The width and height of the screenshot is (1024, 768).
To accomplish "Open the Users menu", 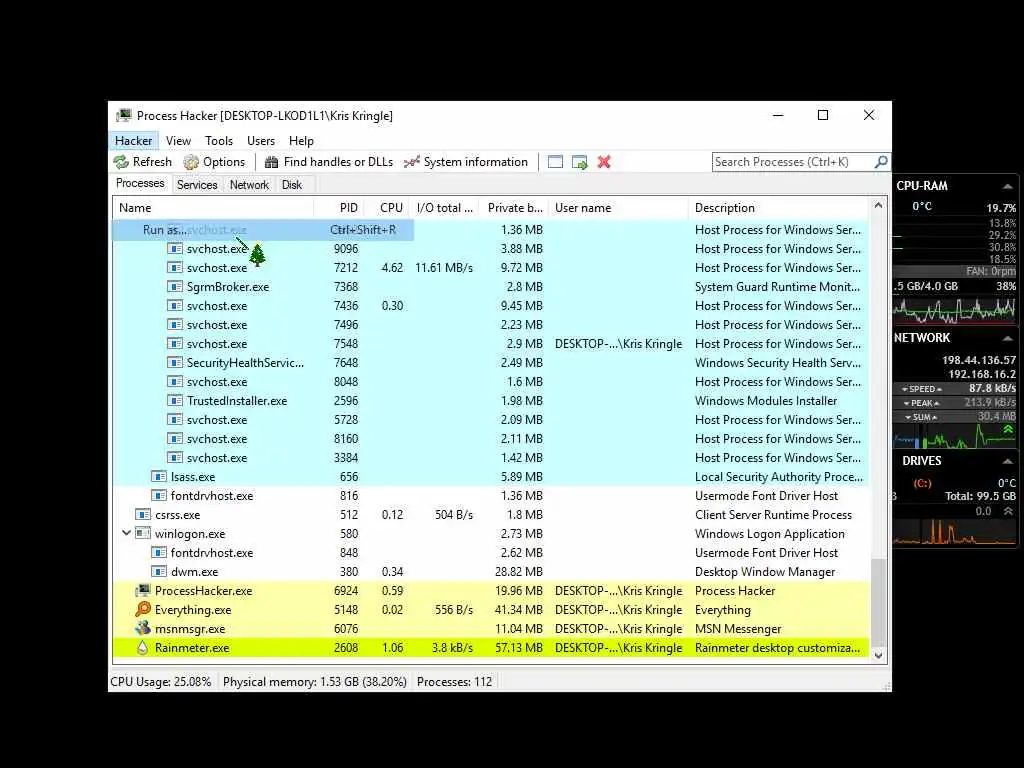I will click(261, 141).
